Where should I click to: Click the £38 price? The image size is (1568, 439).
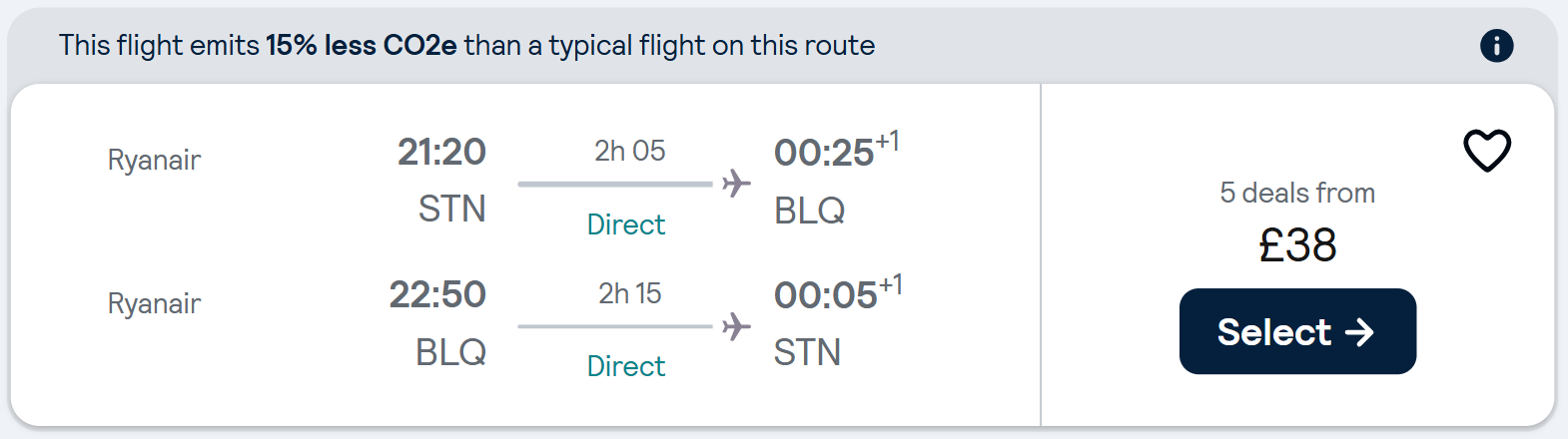[1297, 245]
